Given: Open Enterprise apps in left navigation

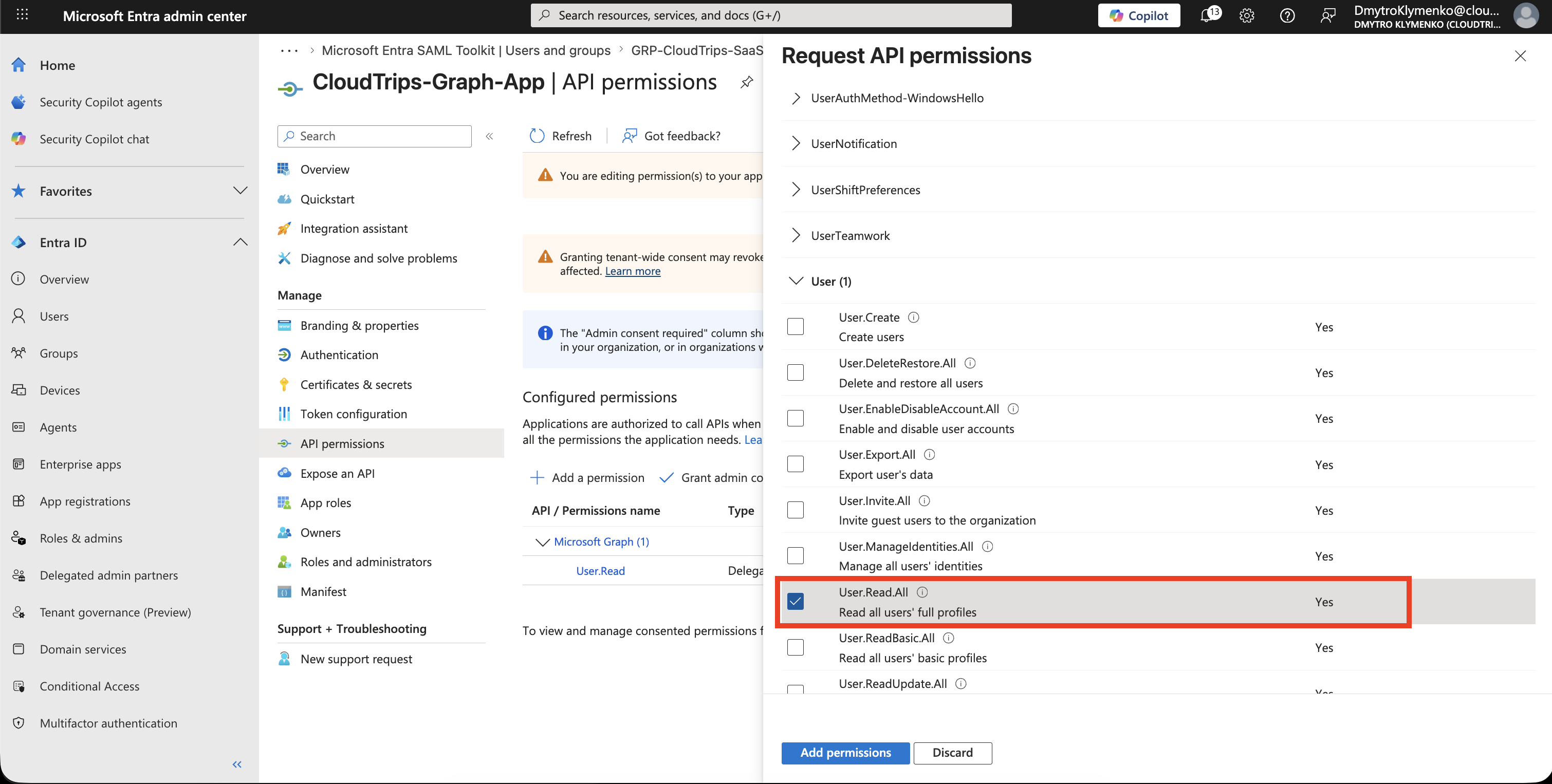Looking at the screenshot, I should [x=80, y=464].
